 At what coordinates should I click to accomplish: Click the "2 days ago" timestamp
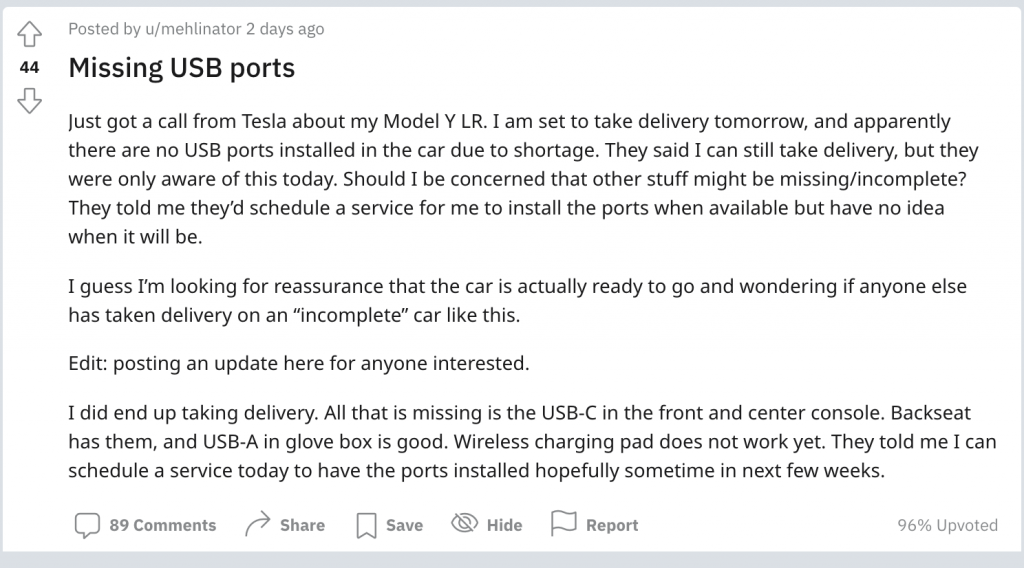click(285, 29)
